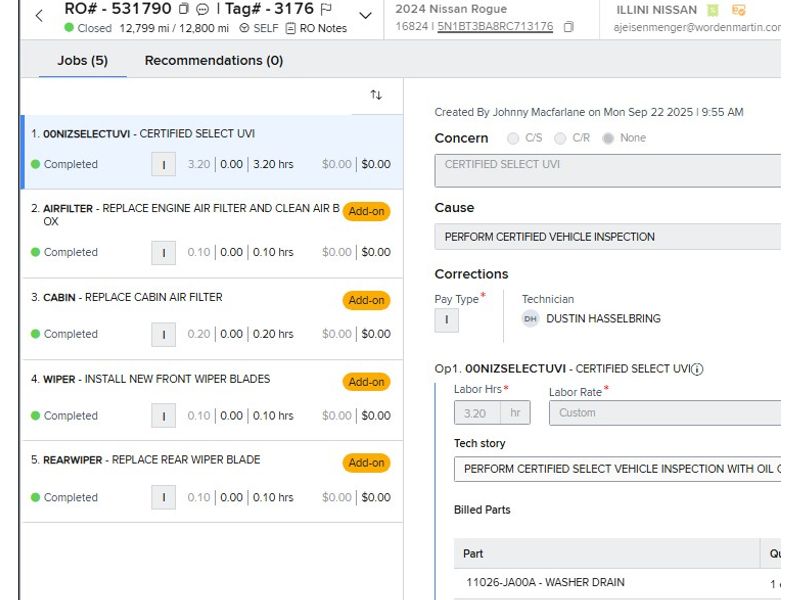Screen dimensions: 800x600
Task: Expand the RO header chevron dropdown
Action: pyautogui.click(x=365, y=16)
